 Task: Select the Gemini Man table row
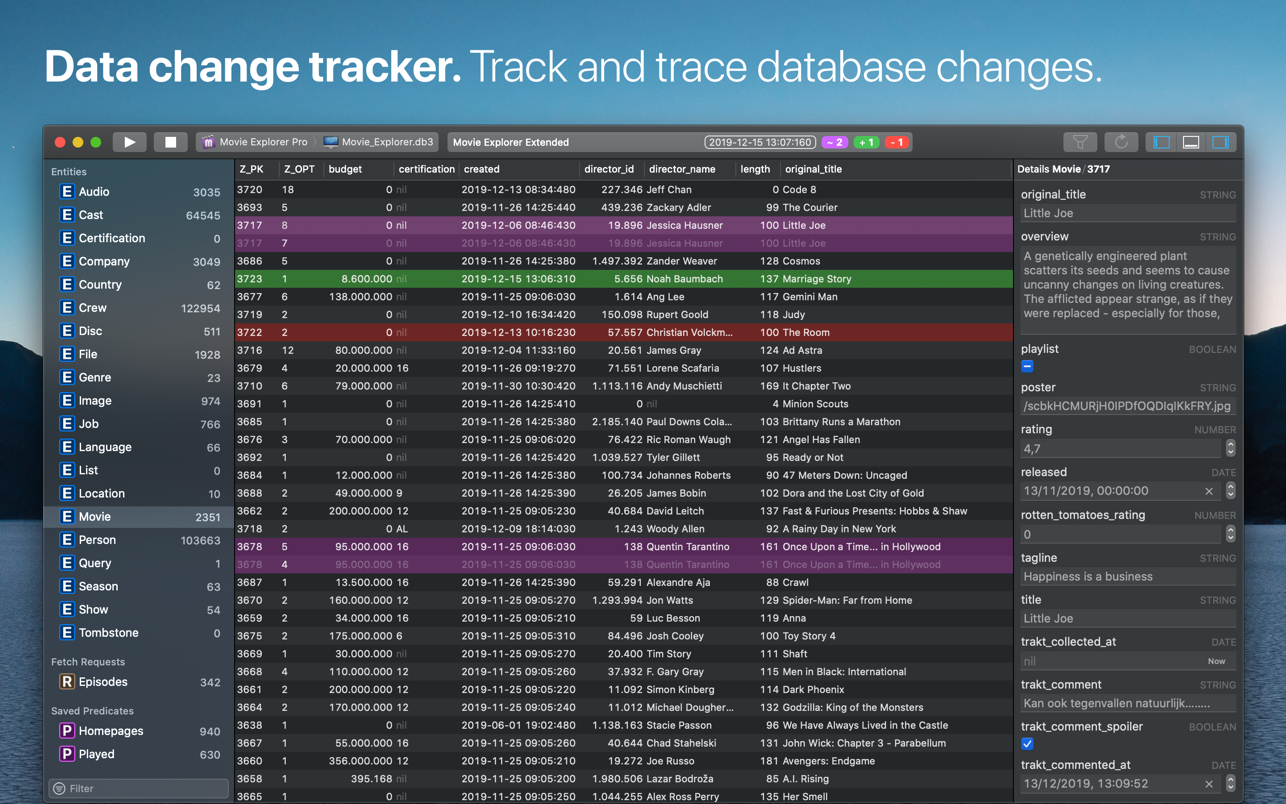point(624,297)
